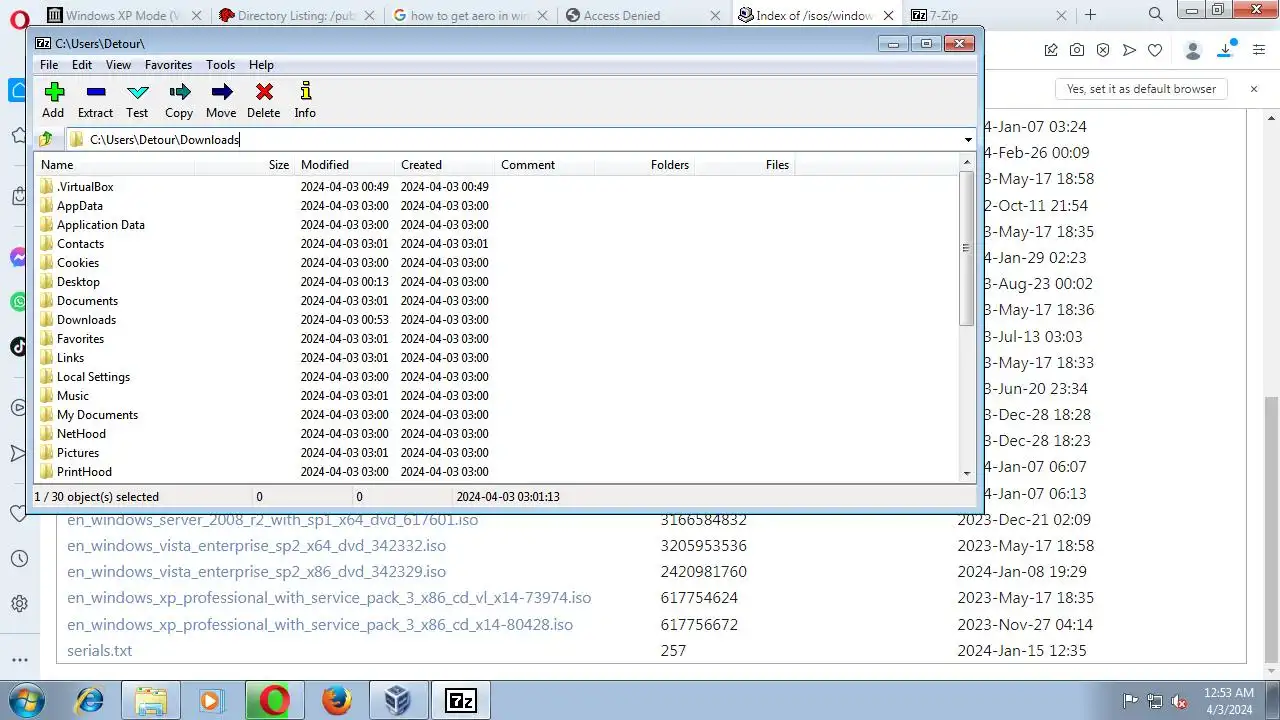Click Yes, set it as default browser
Screen dimensions: 1280x720
coord(1141,89)
